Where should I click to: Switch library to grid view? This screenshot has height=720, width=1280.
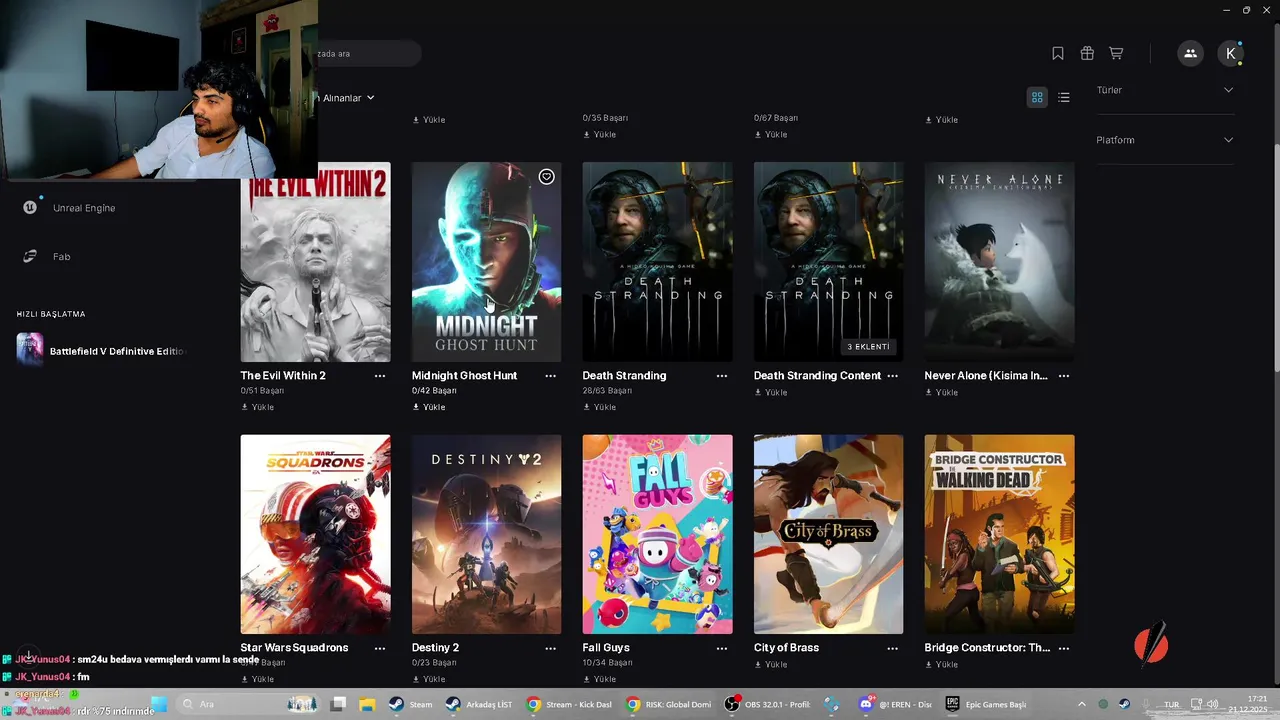[x=1037, y=97]
